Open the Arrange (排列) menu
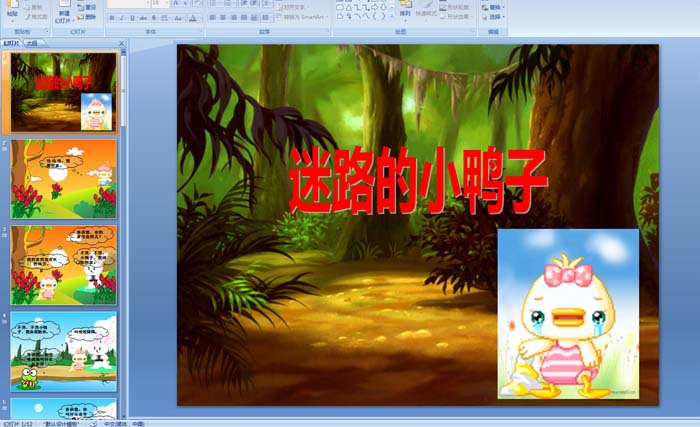The width and height of the screenshot is (700, 427). tap(405, 10)
